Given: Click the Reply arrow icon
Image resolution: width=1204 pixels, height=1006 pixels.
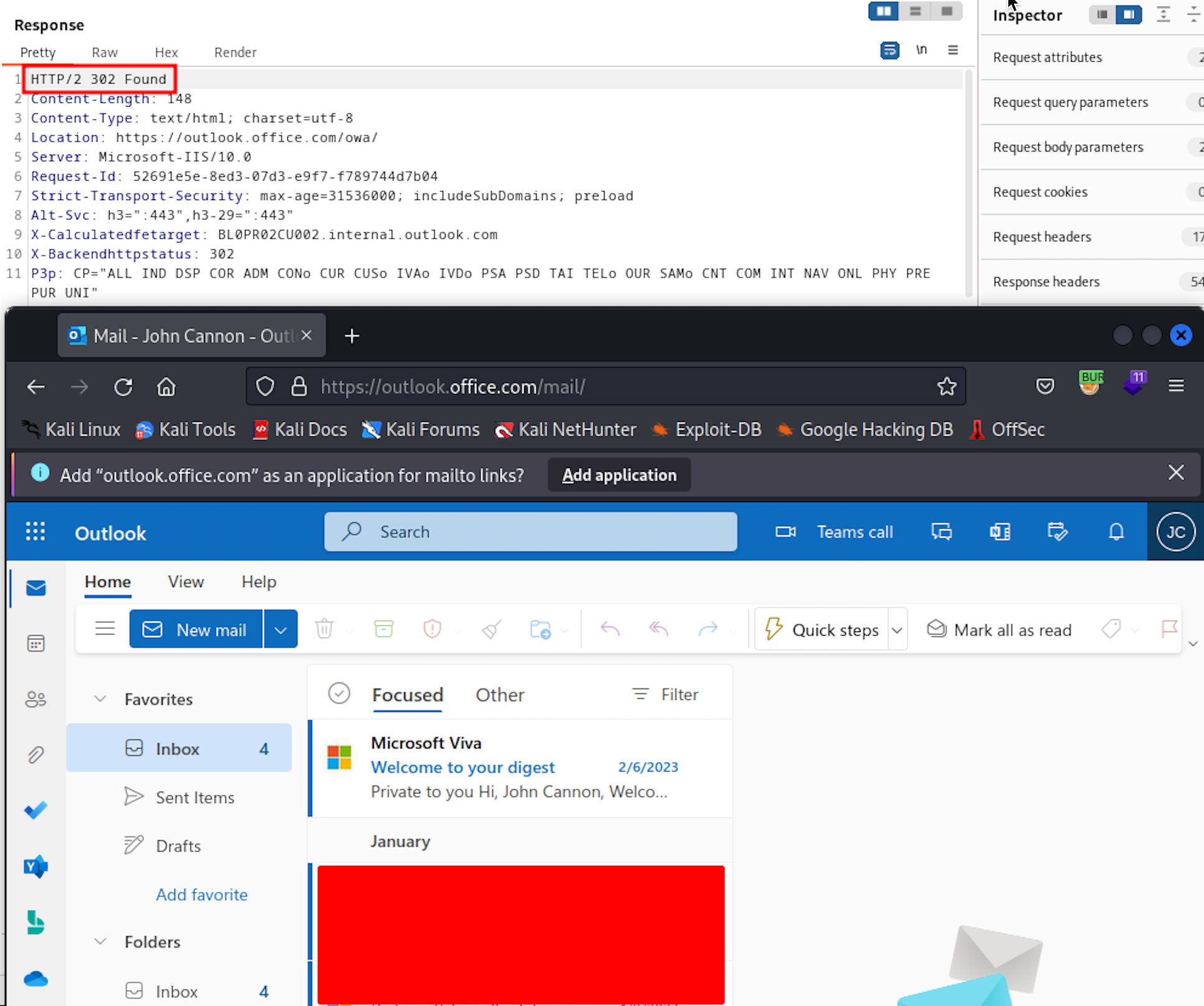Looking at the screenshot, I should click(610, 628).
